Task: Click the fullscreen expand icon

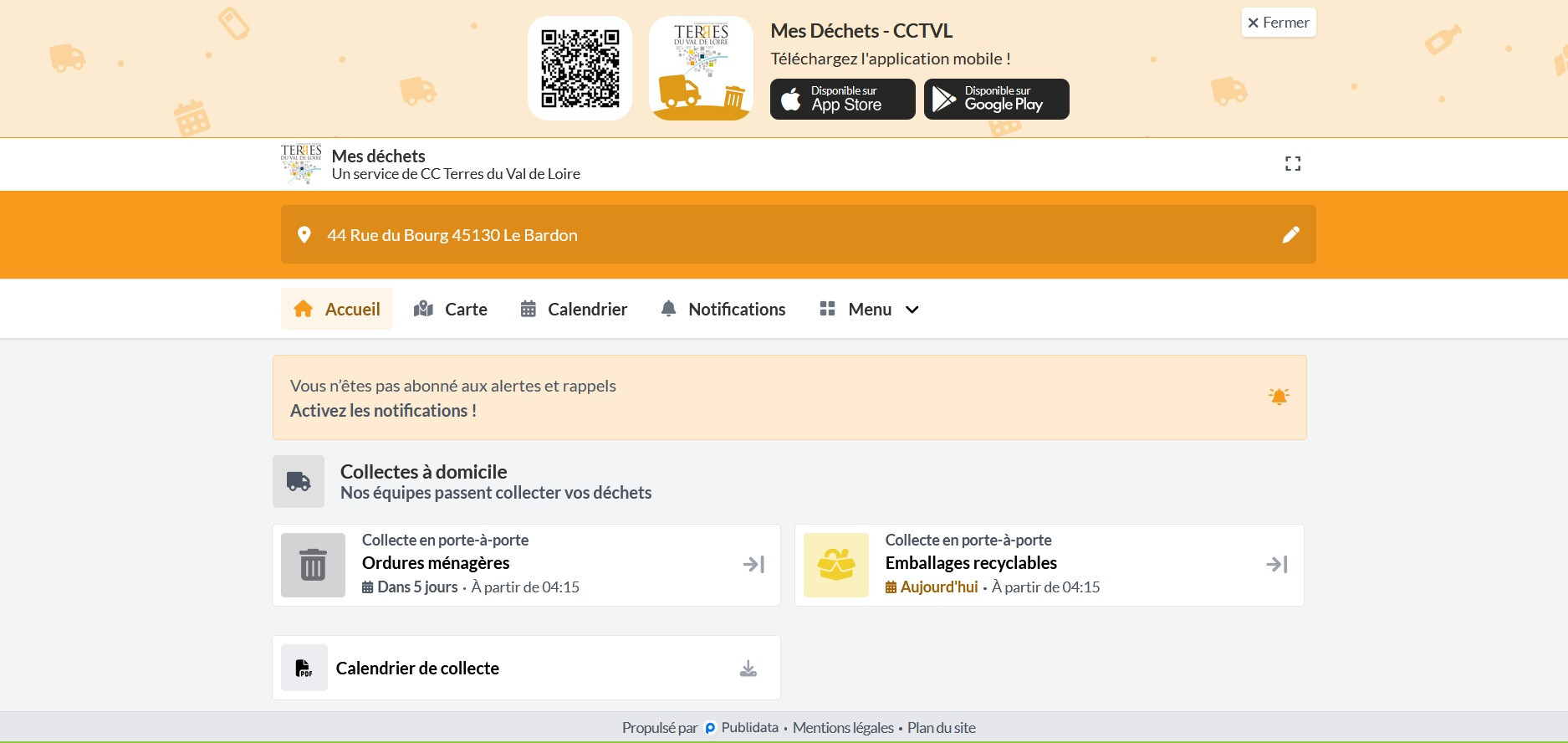Action: 1292,164
